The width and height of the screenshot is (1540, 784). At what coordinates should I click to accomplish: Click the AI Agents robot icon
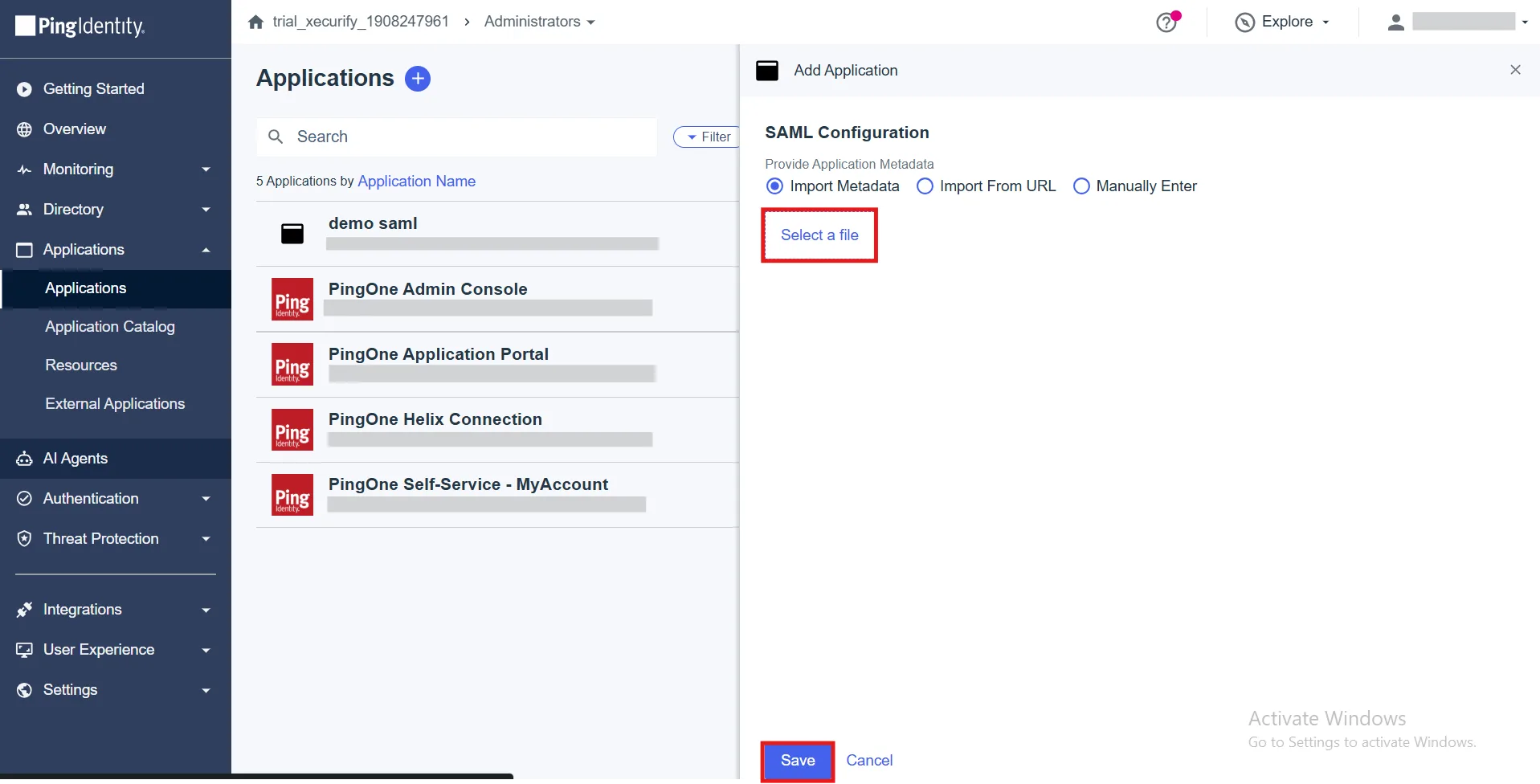click(x=25, y=459)
